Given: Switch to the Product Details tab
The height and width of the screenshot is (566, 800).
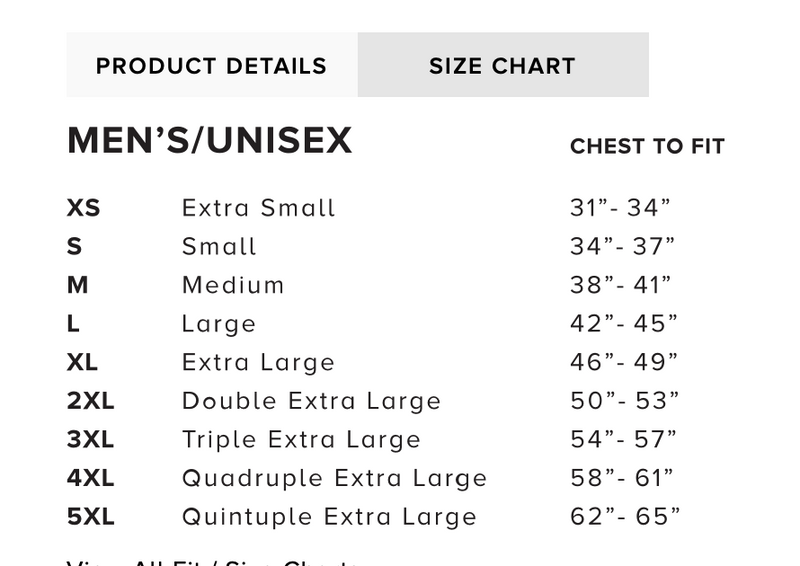Looking at the screenshot, I should click(x=211, y=66).
